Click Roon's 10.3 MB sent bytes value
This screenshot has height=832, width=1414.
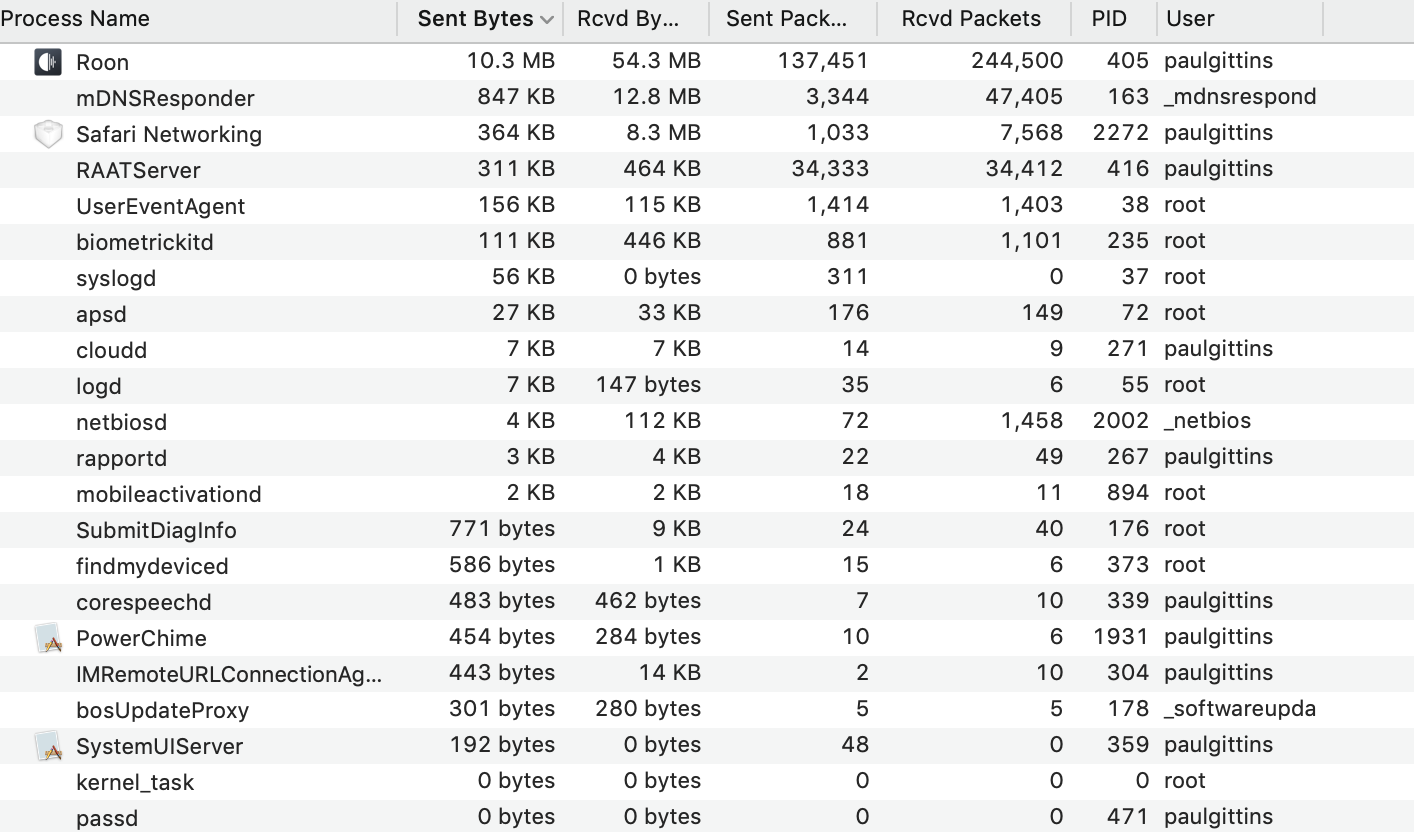(x=510, y=60)
